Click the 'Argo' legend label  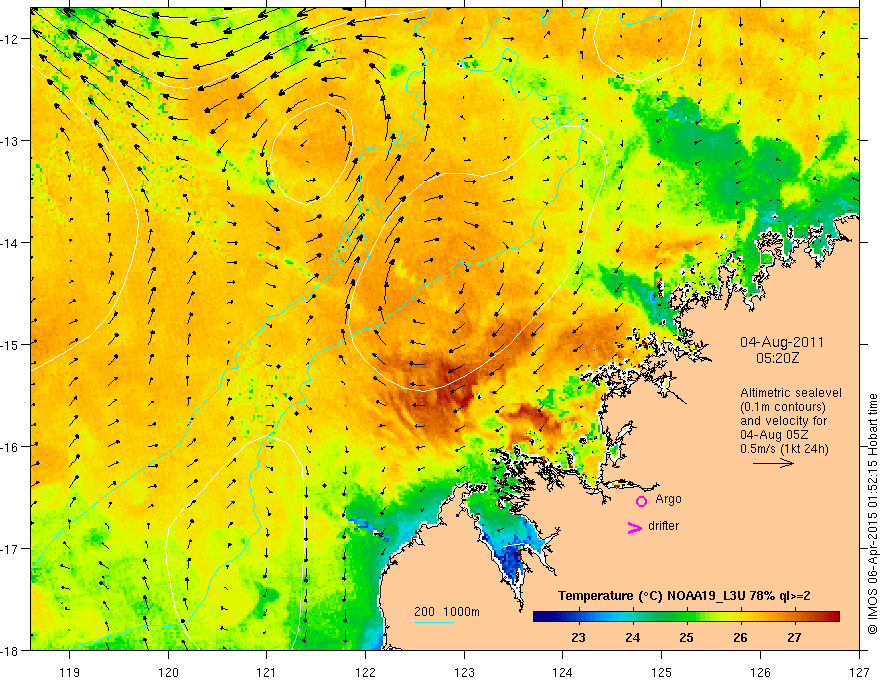(x=668, y=499)
